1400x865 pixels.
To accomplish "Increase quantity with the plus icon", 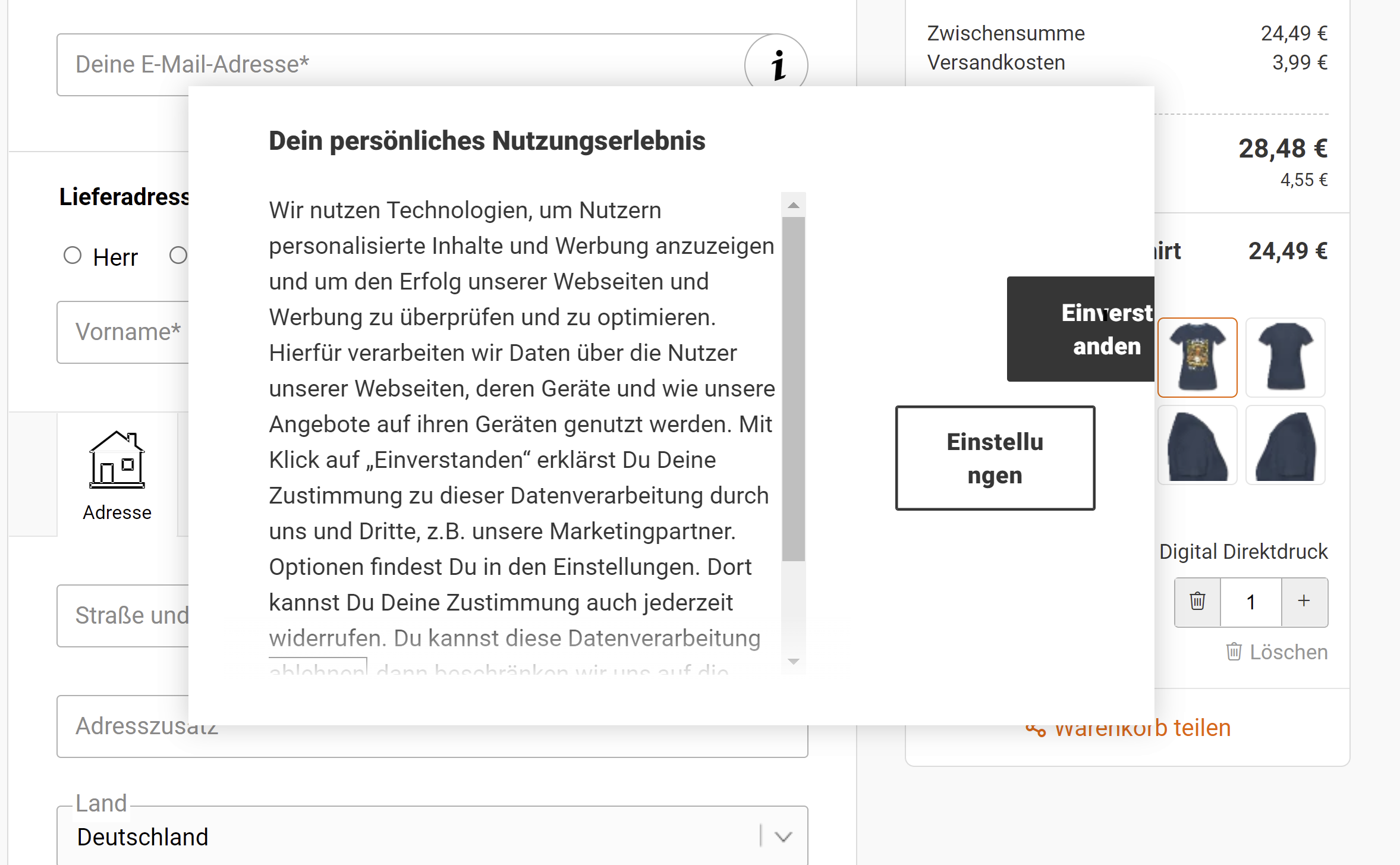I will point(1304,602).
